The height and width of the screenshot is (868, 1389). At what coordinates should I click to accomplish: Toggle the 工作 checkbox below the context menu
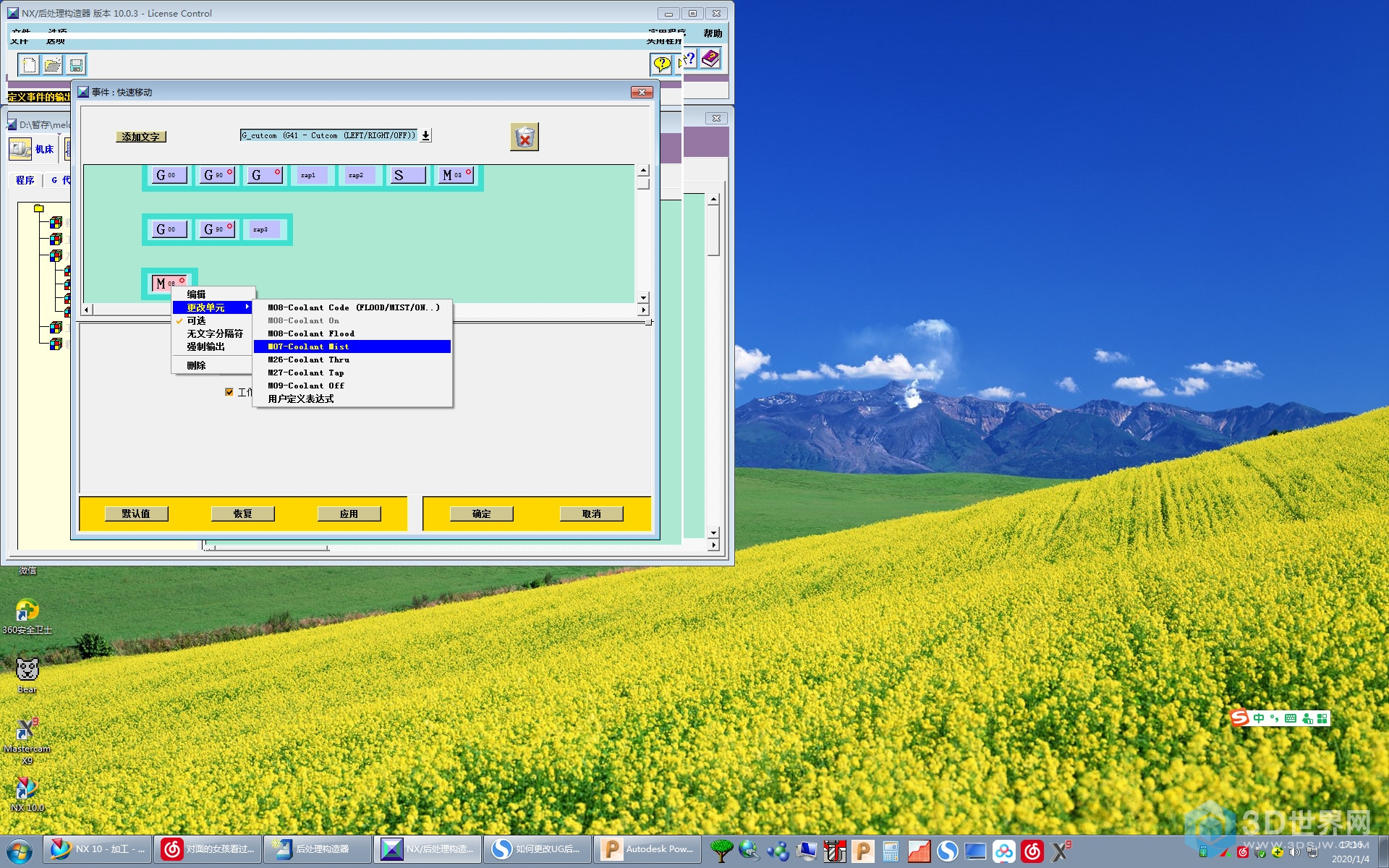[229, 392]
